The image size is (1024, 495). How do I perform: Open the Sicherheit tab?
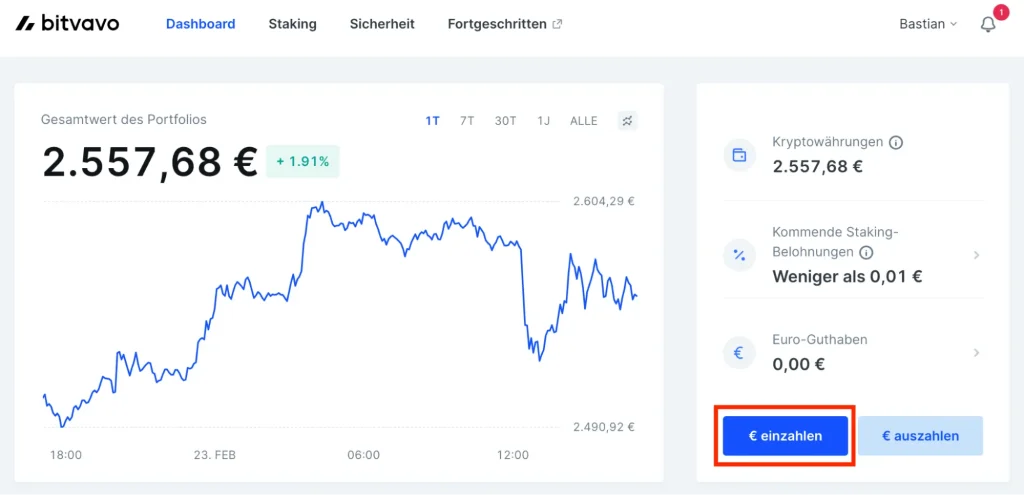tap(382, 24)
